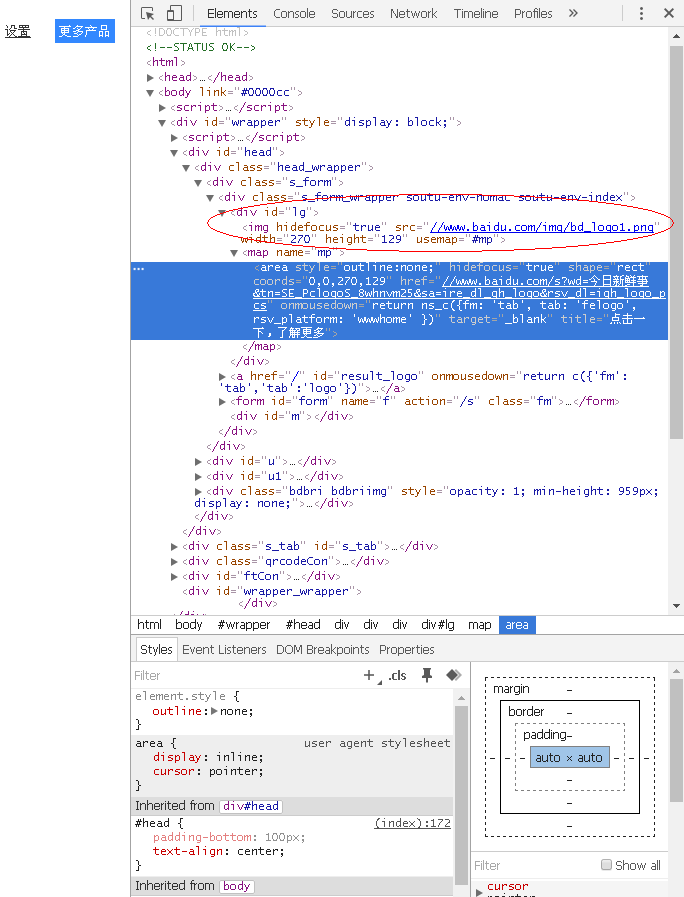This screenshot has width=684, height=897.
Task: Collapse the map name mp node
Action: [234, 253]
